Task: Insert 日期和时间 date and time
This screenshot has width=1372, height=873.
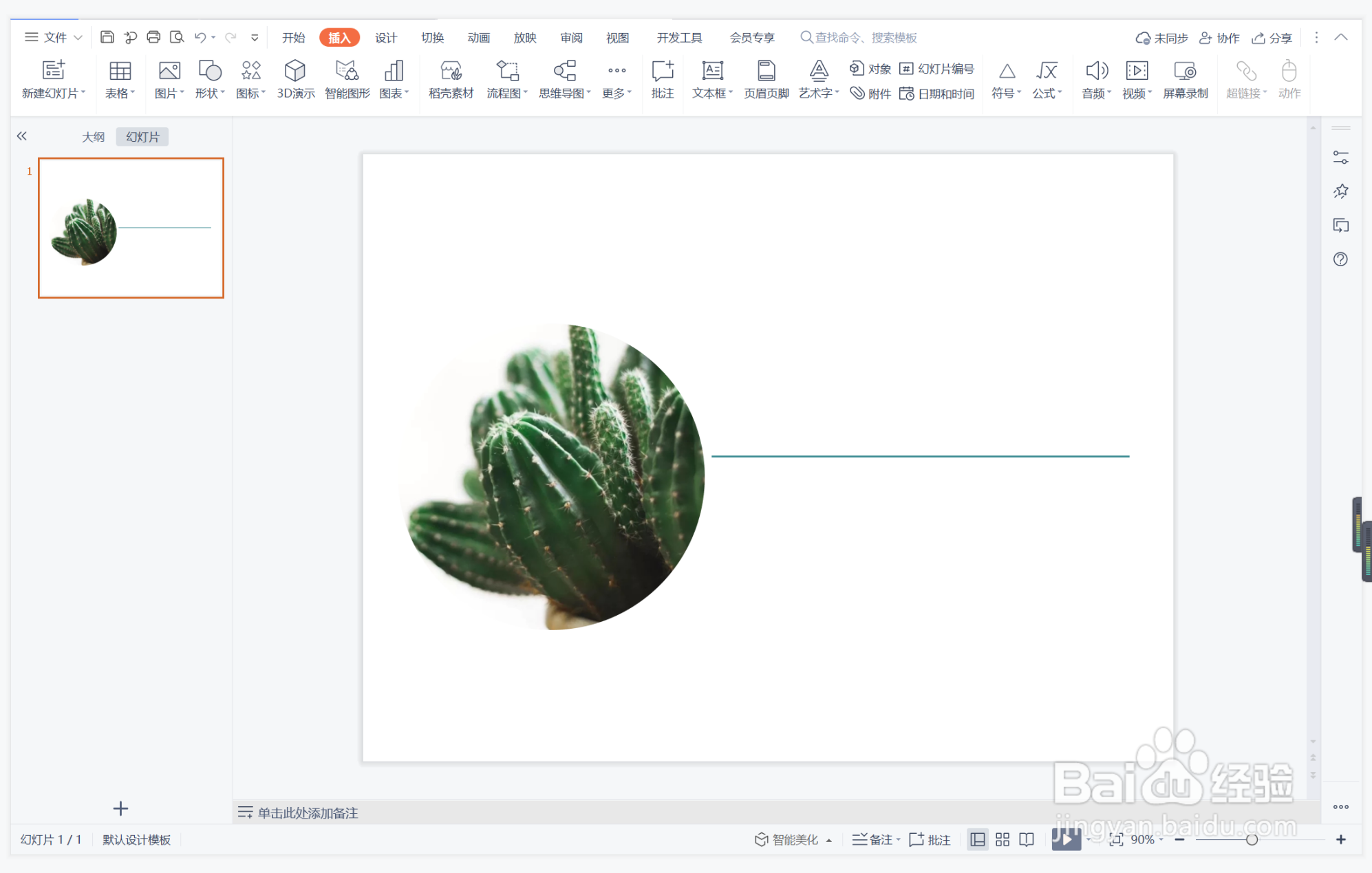Action: (937, 94)
